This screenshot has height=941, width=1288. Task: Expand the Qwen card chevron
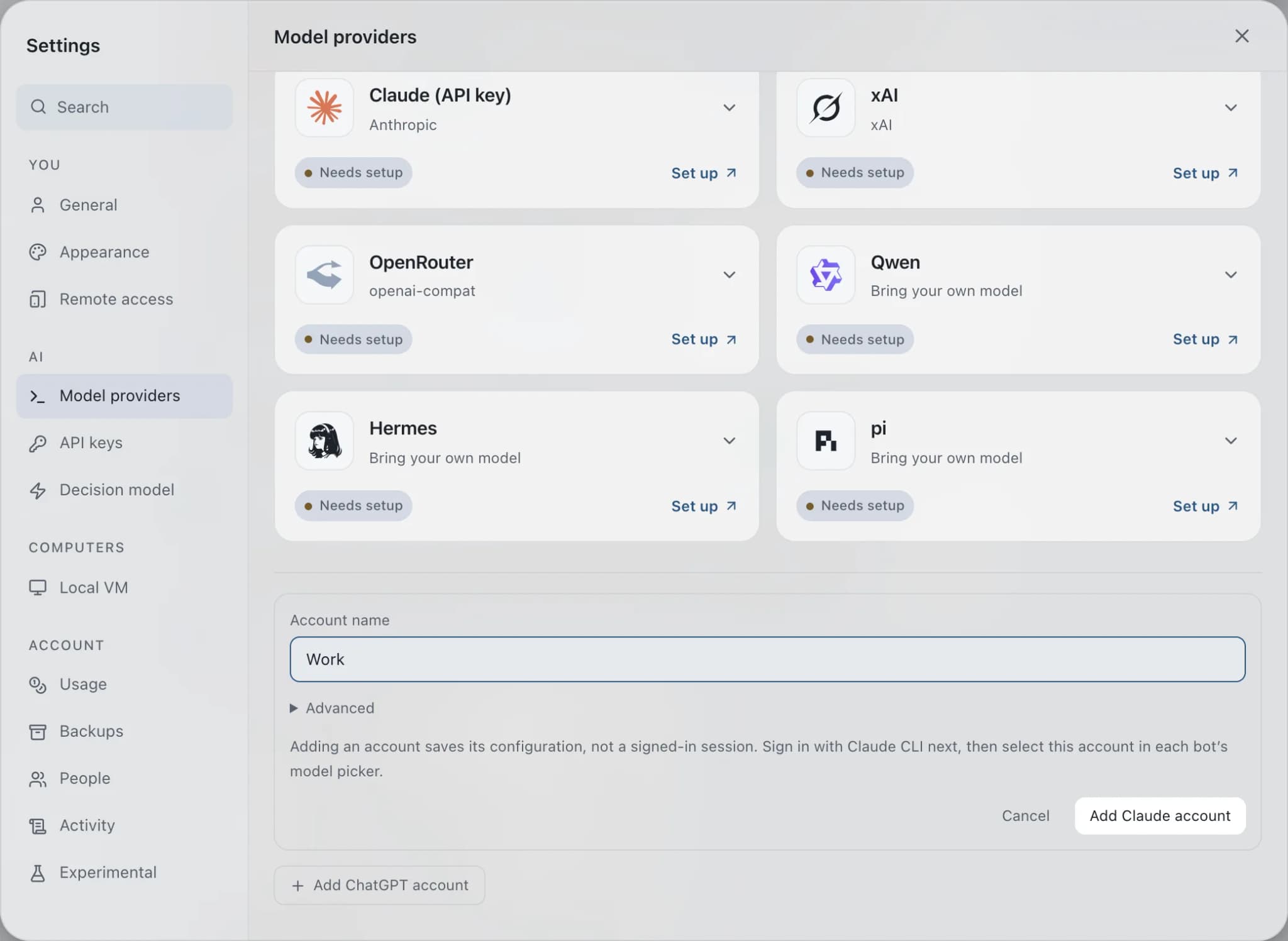click(x=1231, y=275)
